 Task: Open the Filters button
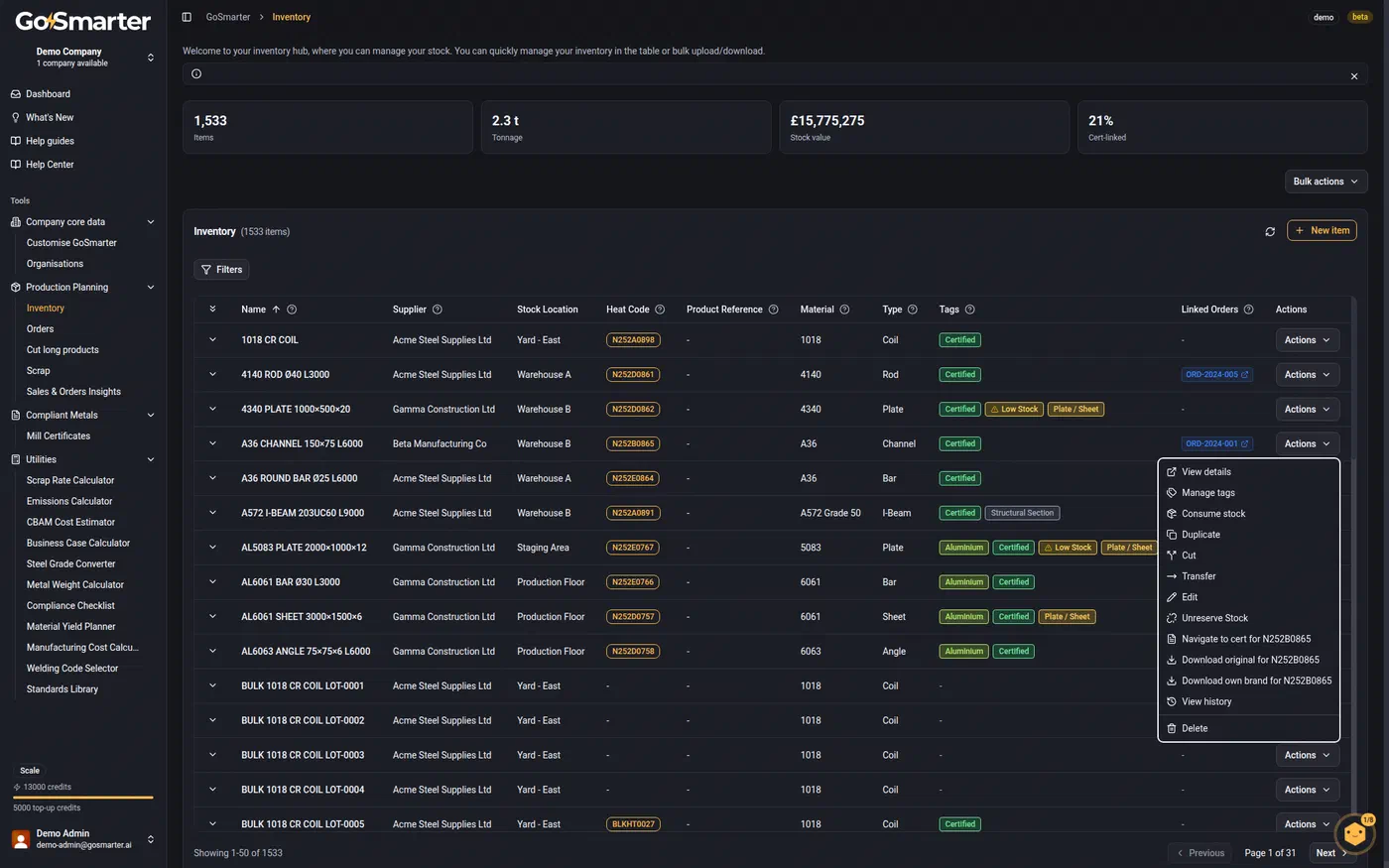221,270
